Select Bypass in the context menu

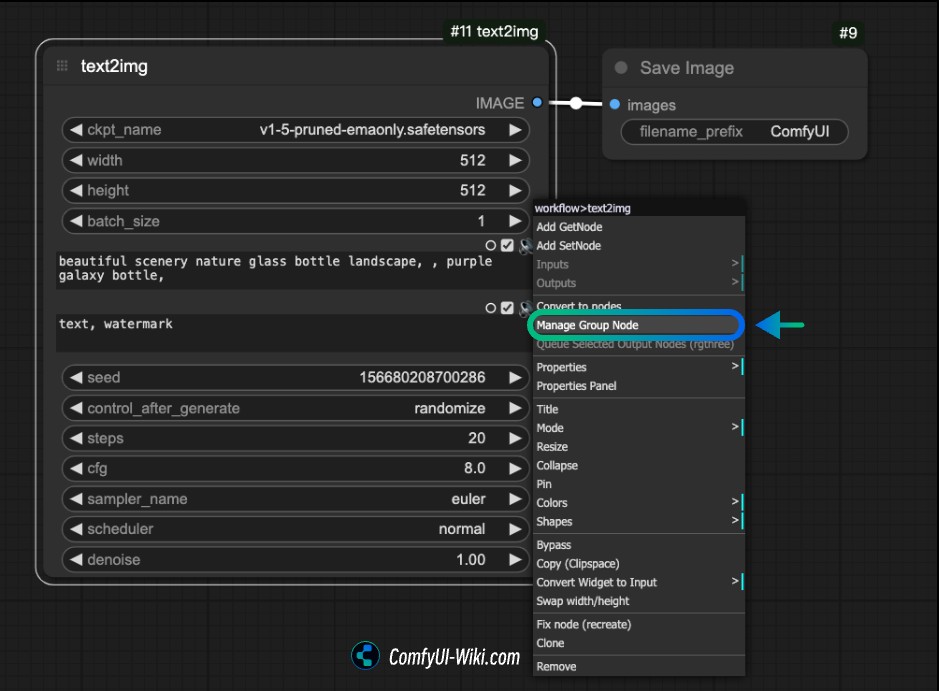(x=639, y=545)
